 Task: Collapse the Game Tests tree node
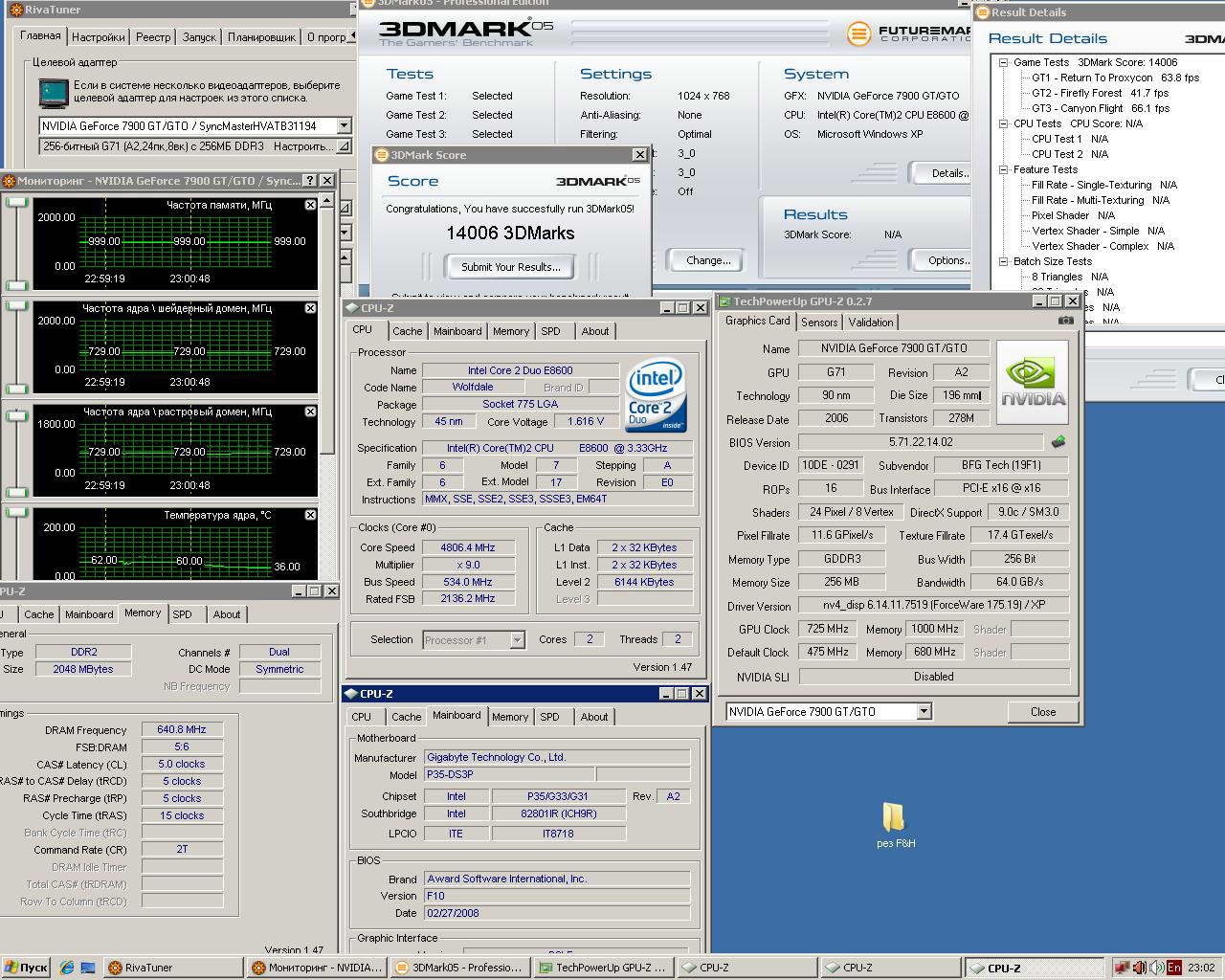click(x=1004, y=62)
